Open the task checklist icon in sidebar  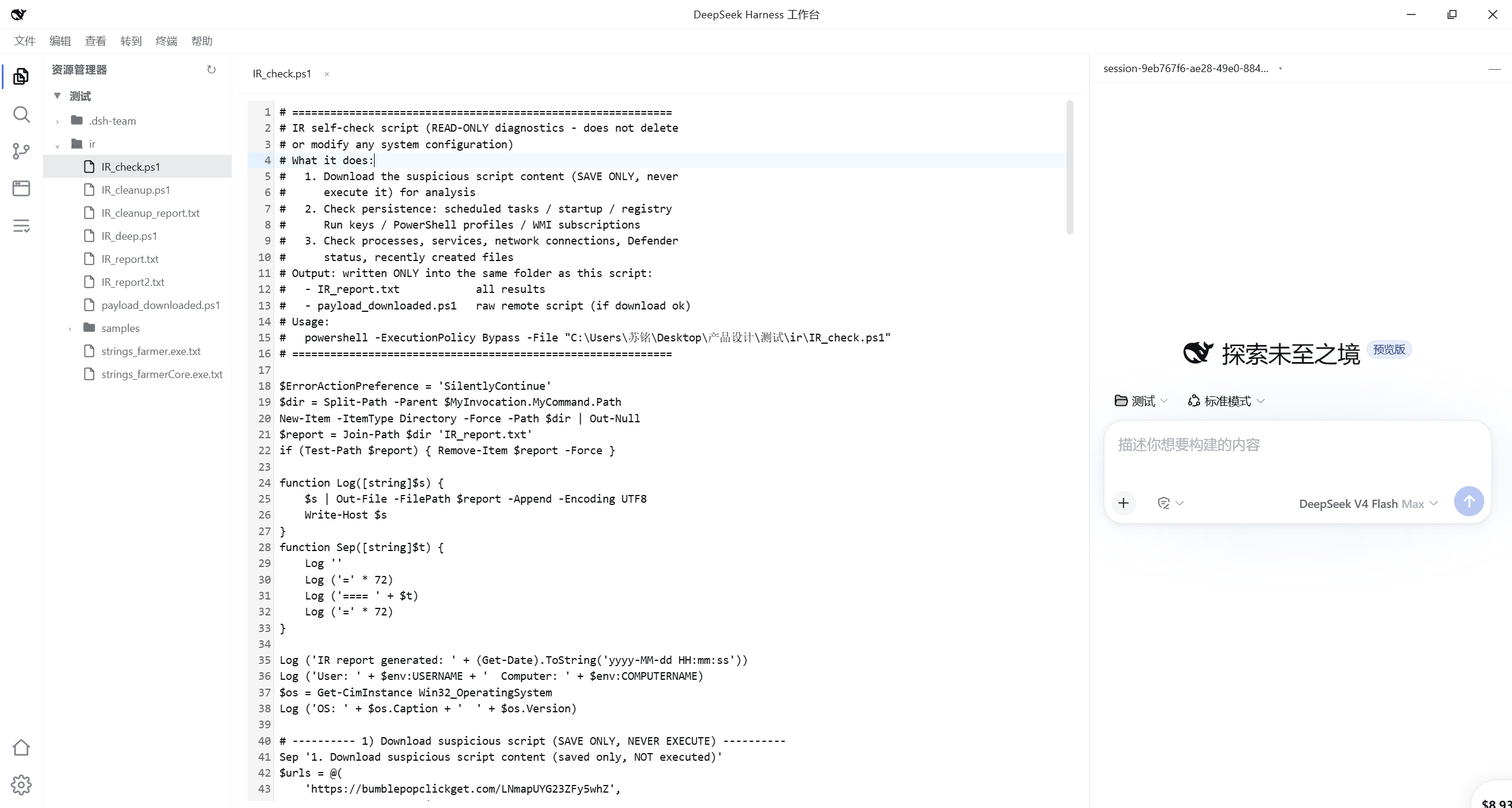[x=21, y=226]
